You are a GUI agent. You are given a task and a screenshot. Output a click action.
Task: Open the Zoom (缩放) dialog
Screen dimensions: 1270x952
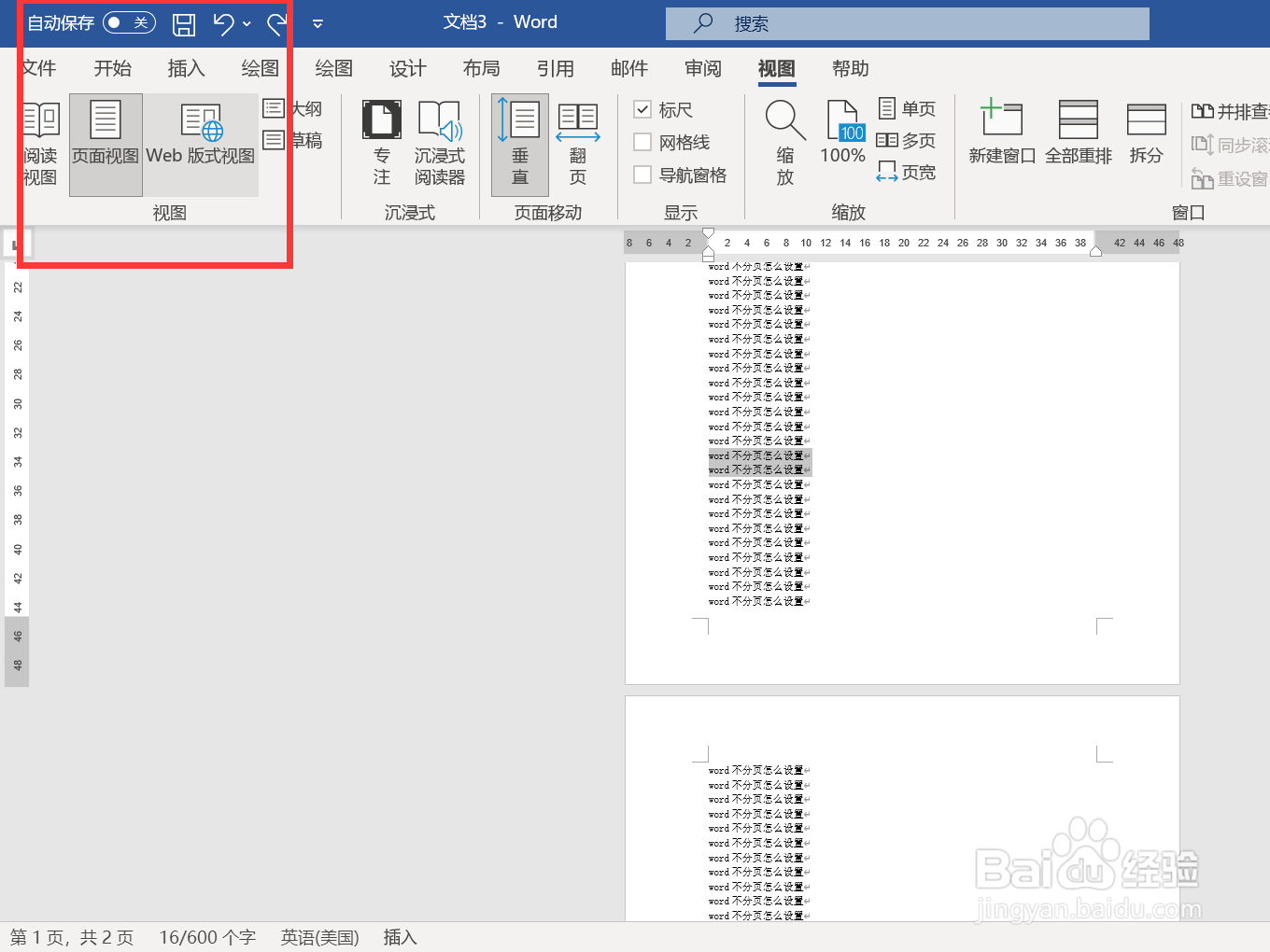click(785, 145)
